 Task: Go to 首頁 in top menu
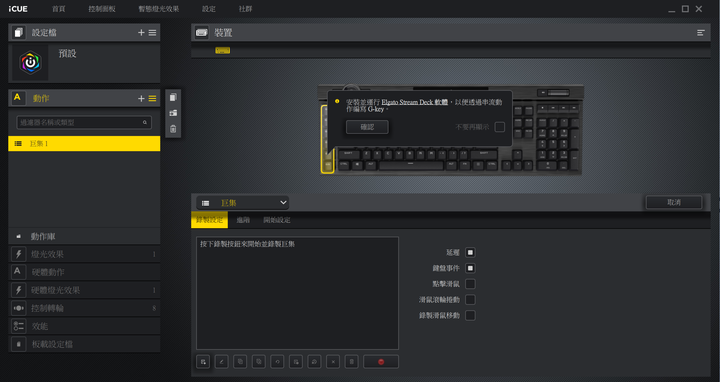58,9
